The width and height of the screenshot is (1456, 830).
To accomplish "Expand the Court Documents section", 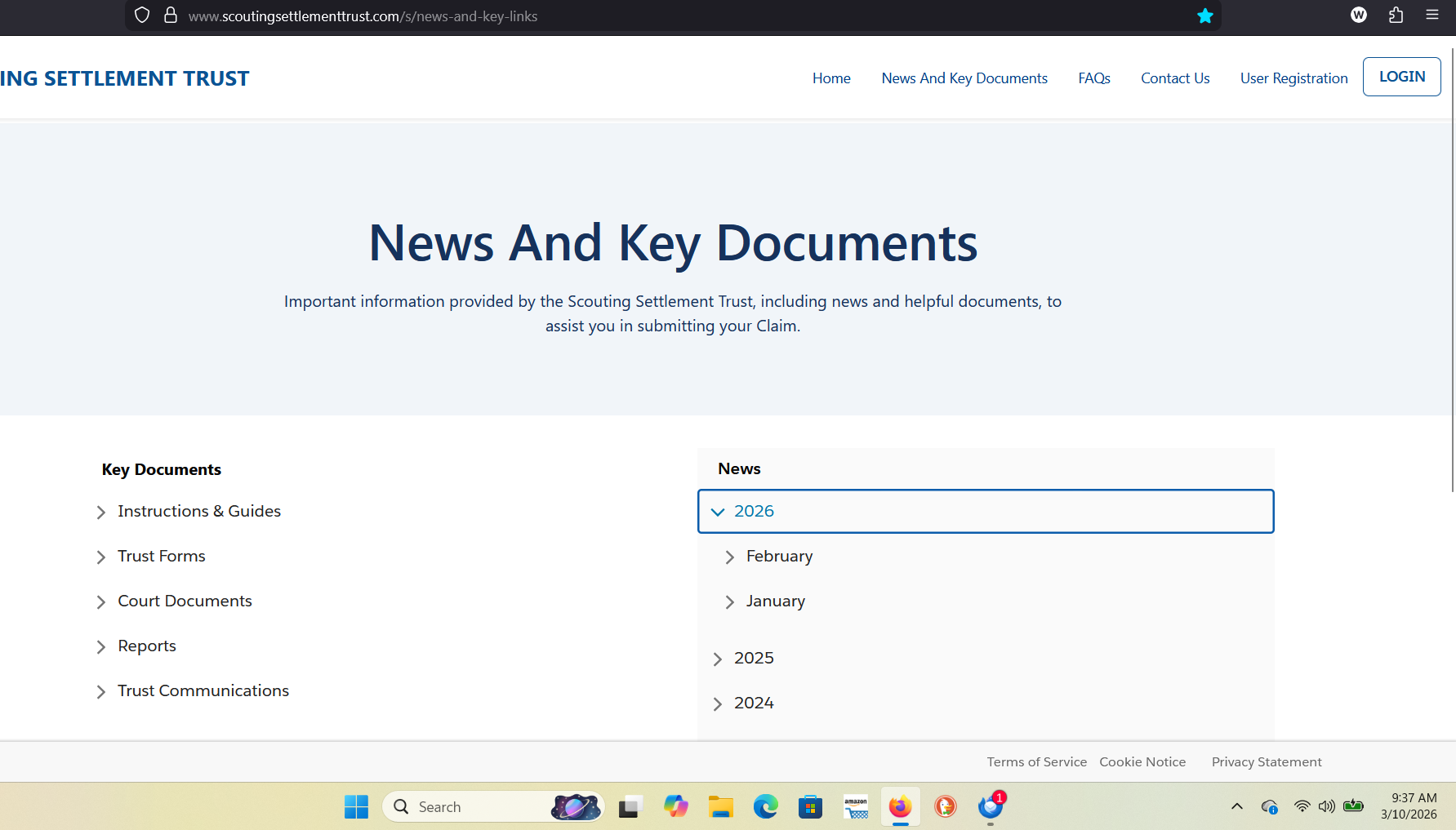I will pos(185,601).
